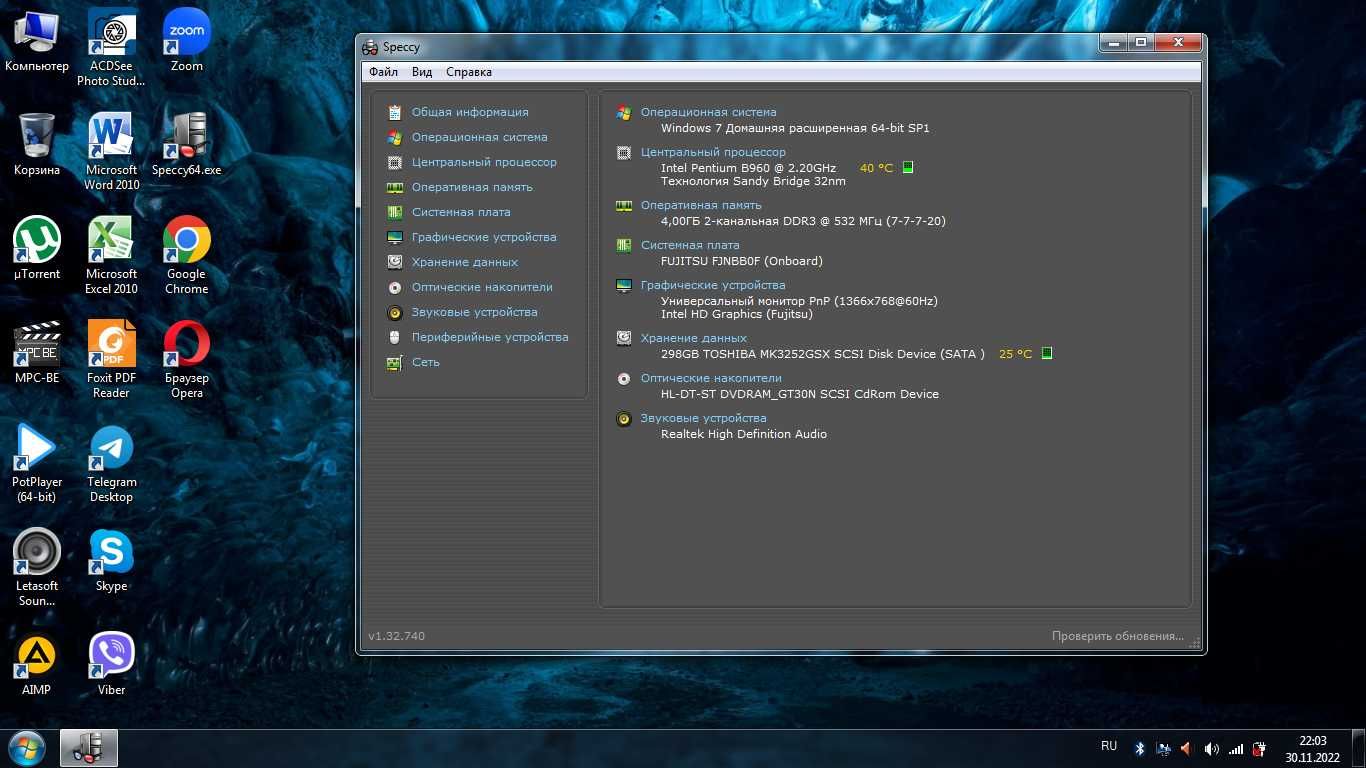Click the hard drive icon in summary pane
Image resolution: width=1366 pixels, height=768 pixels.
point(624,338)
